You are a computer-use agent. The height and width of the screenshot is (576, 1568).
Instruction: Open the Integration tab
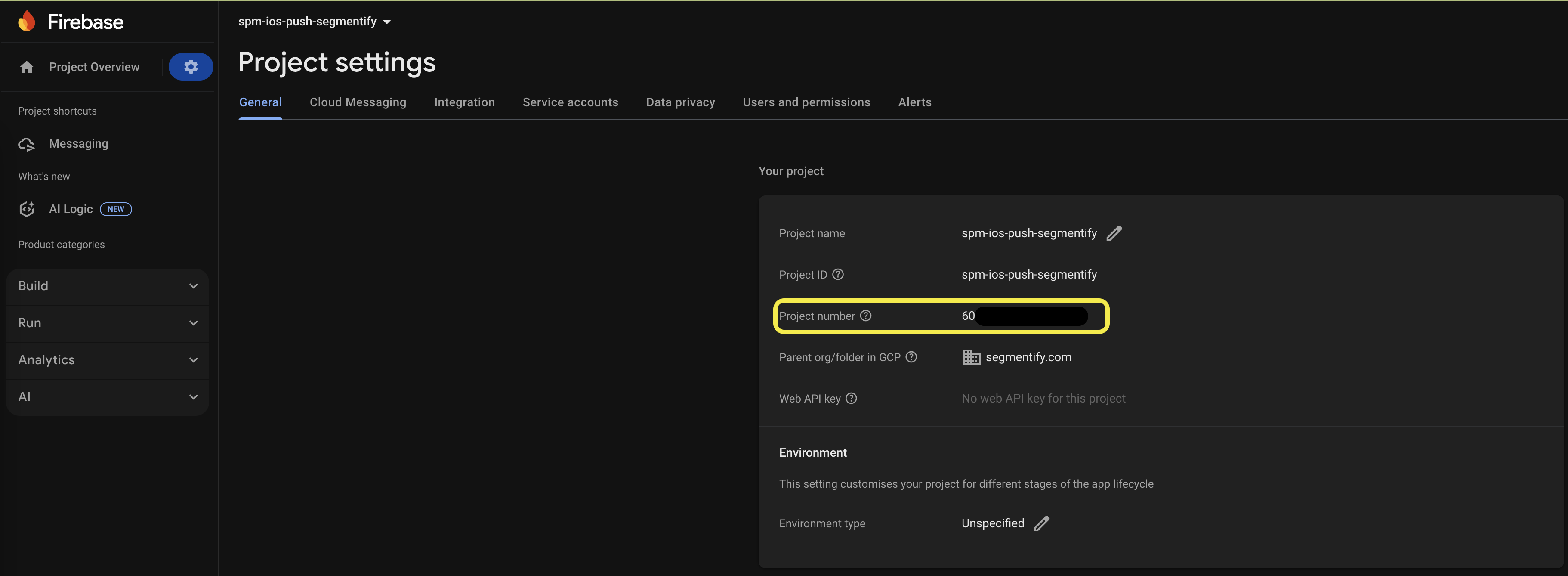coord(464,102)
